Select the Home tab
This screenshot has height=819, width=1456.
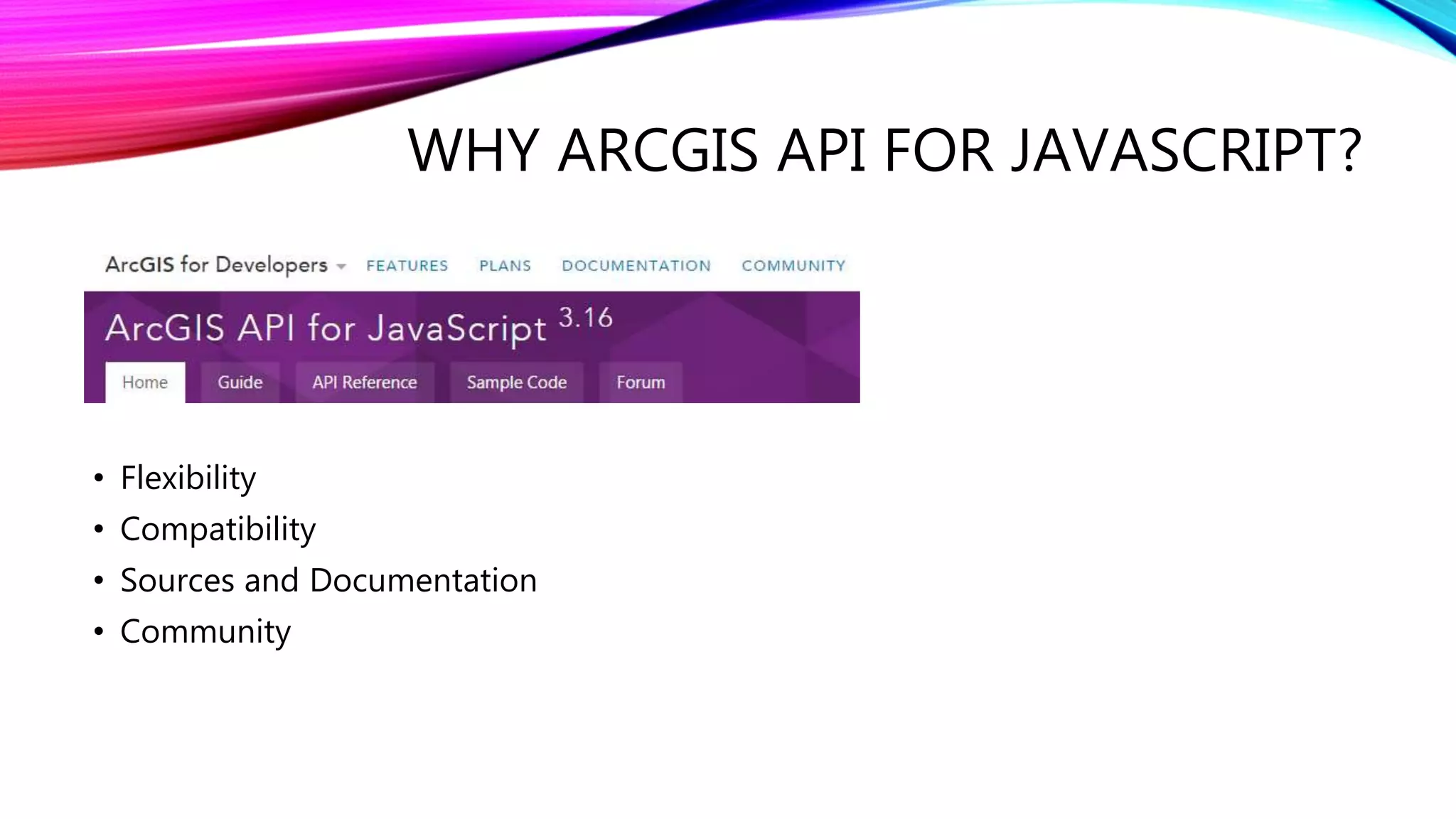145,382
